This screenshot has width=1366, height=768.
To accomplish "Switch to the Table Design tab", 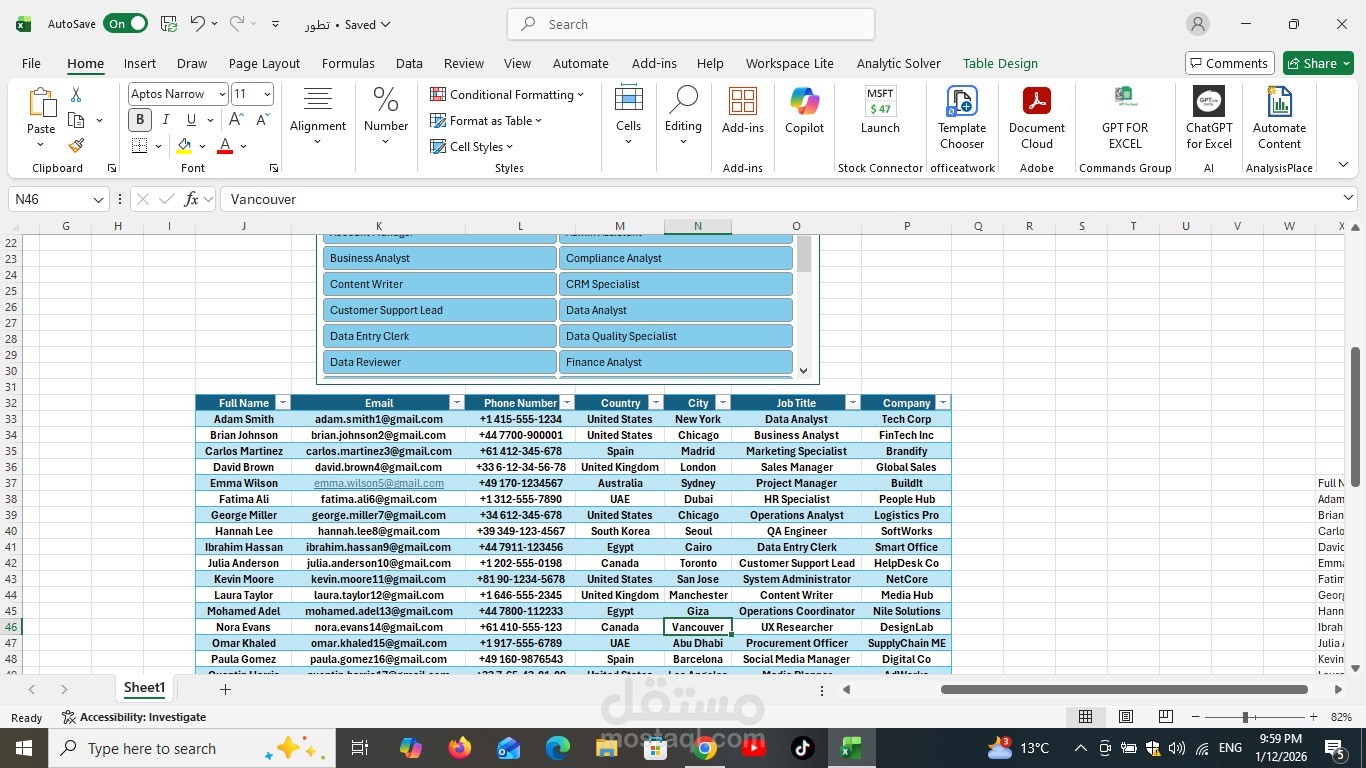I will click(1000, 63).
